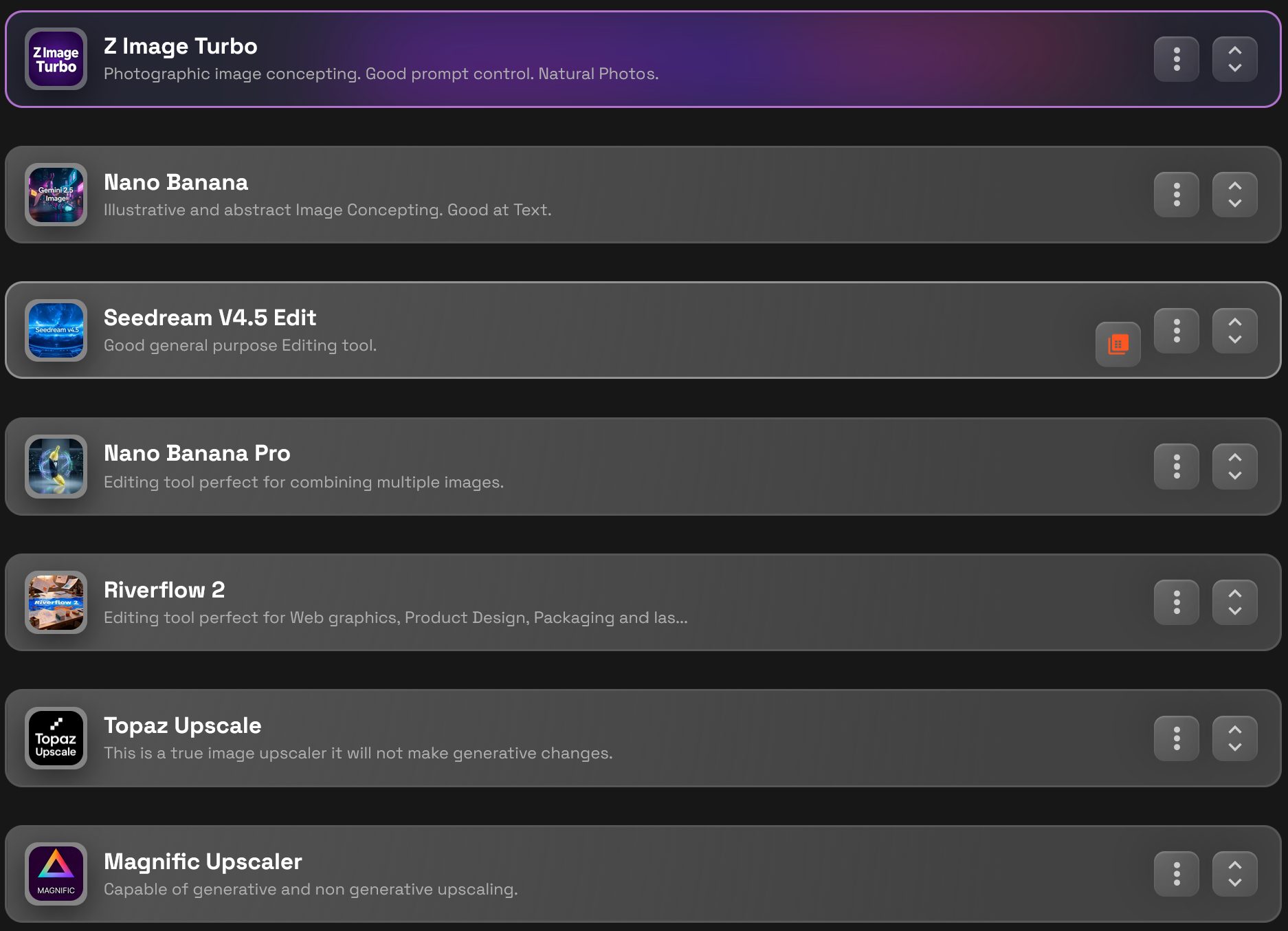1288x931 pixels.
Task: Select the Z Image Turbo model icon
Action: [56, 59]
